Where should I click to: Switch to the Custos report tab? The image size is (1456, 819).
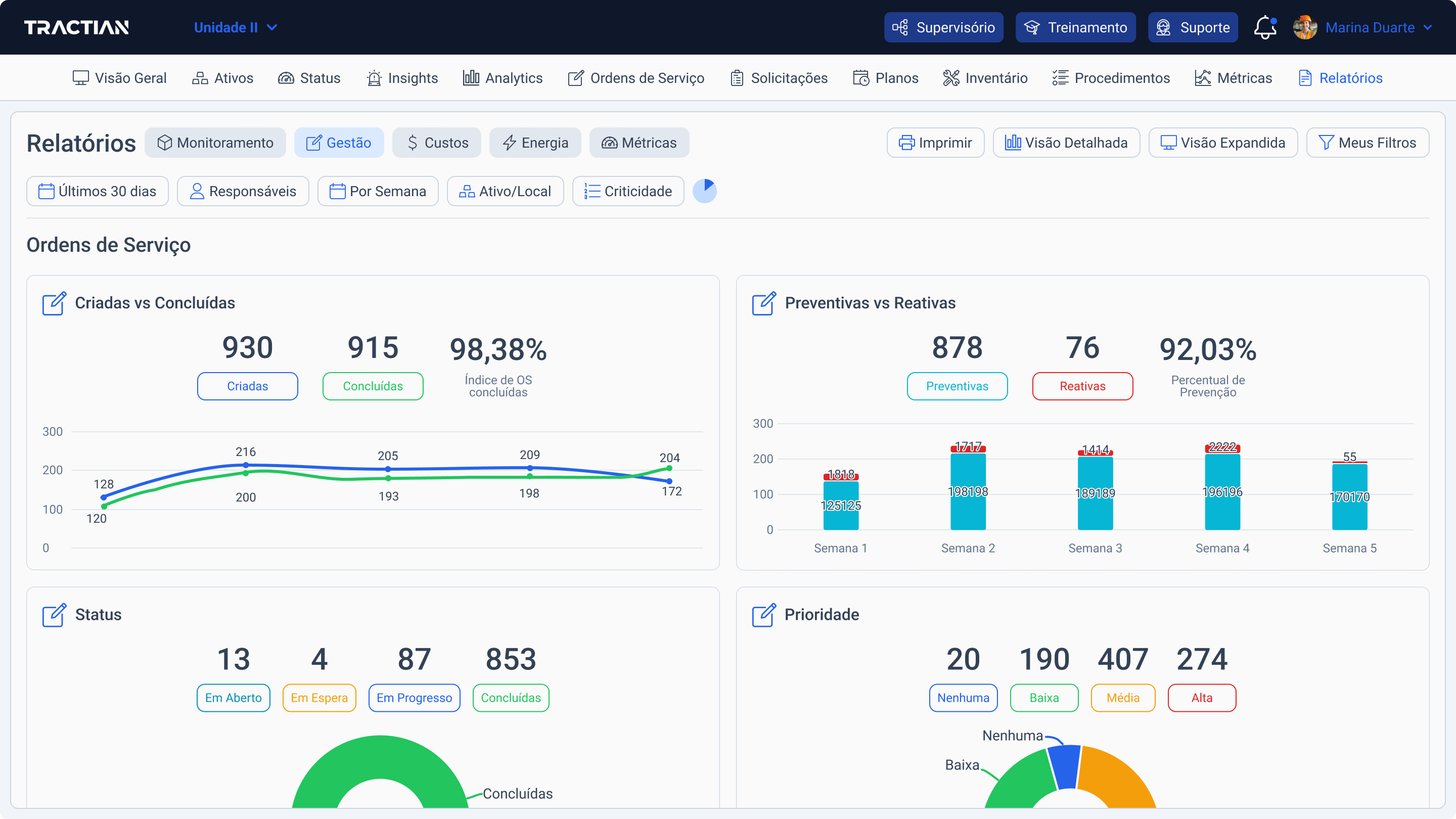tap(436, 143)
